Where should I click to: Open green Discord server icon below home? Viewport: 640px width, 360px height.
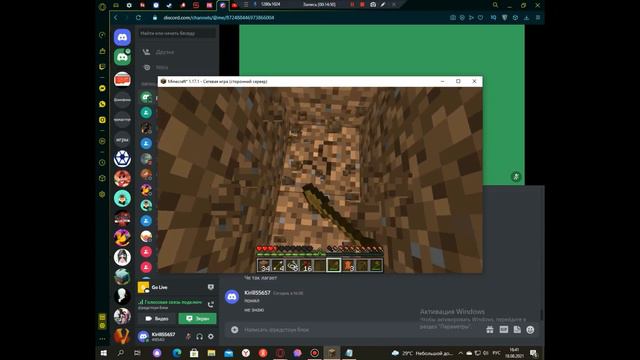[x=122, y=57]
